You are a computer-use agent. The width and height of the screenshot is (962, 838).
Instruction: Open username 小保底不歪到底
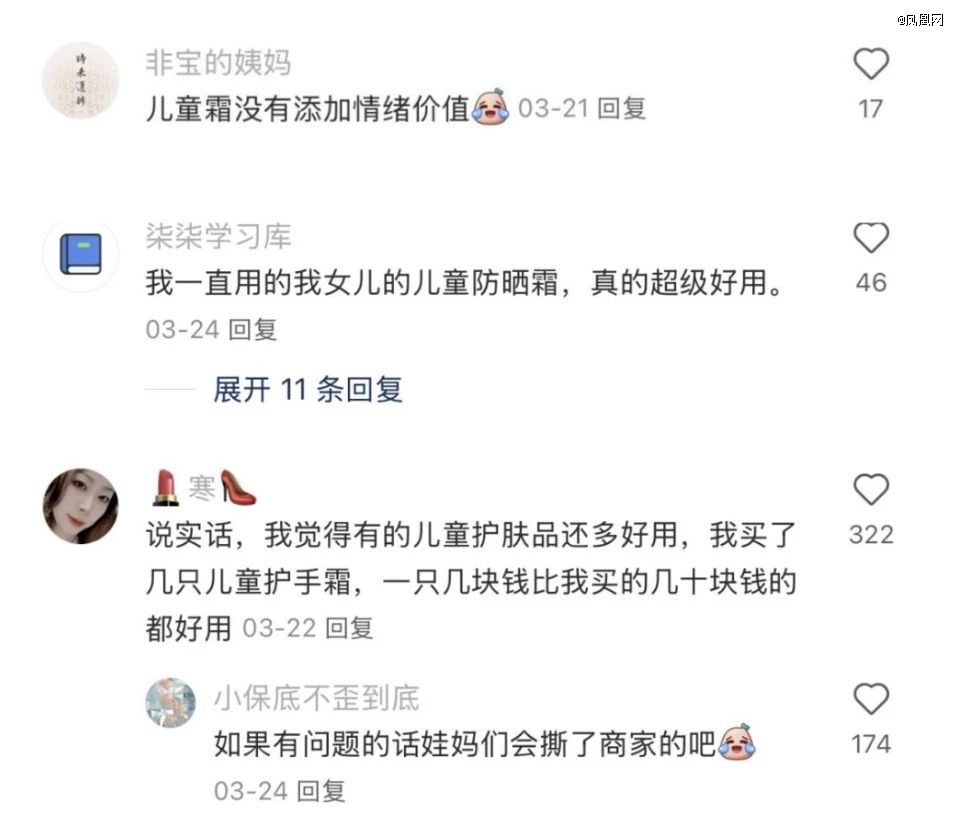point(317,698)
